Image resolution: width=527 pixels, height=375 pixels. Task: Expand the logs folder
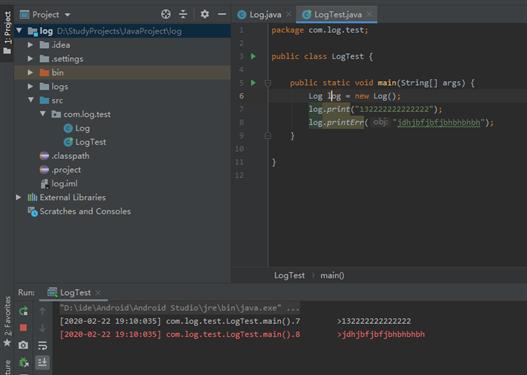30,86
